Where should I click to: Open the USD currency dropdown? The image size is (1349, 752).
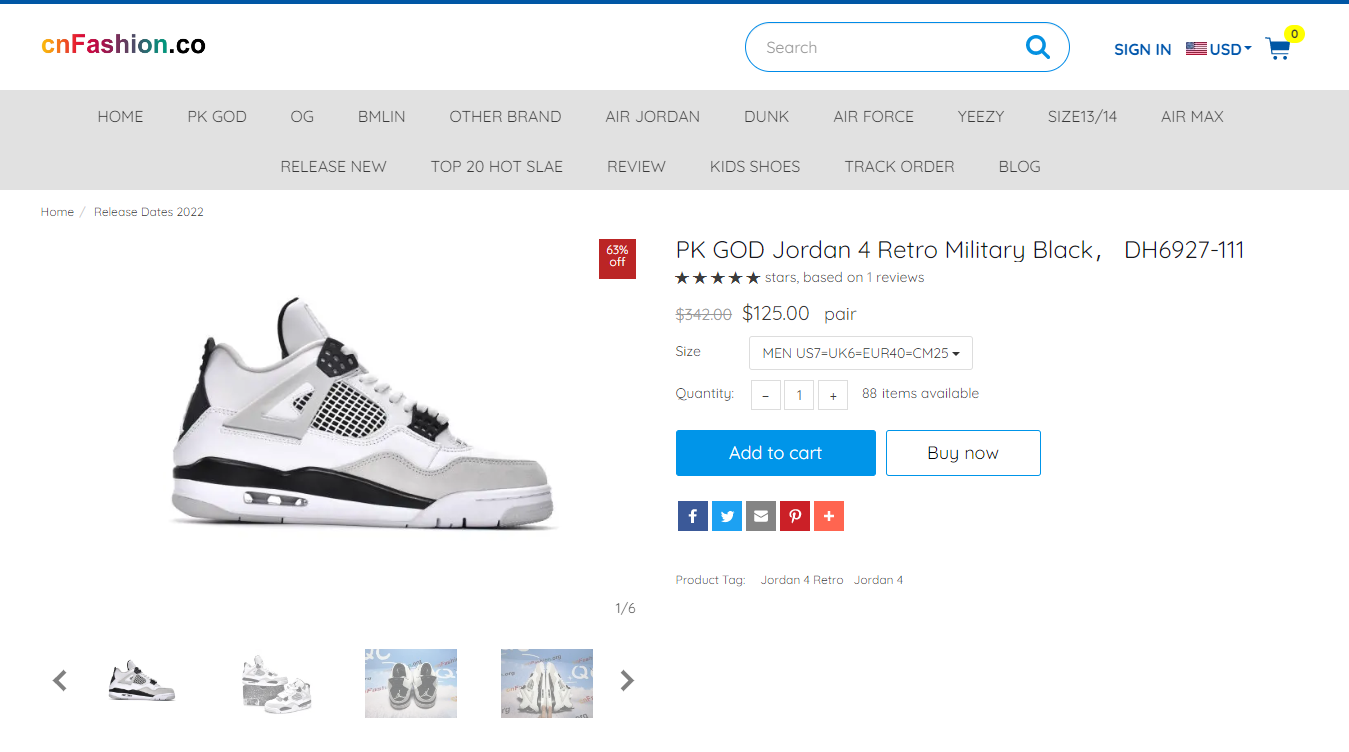[1219, 49]
